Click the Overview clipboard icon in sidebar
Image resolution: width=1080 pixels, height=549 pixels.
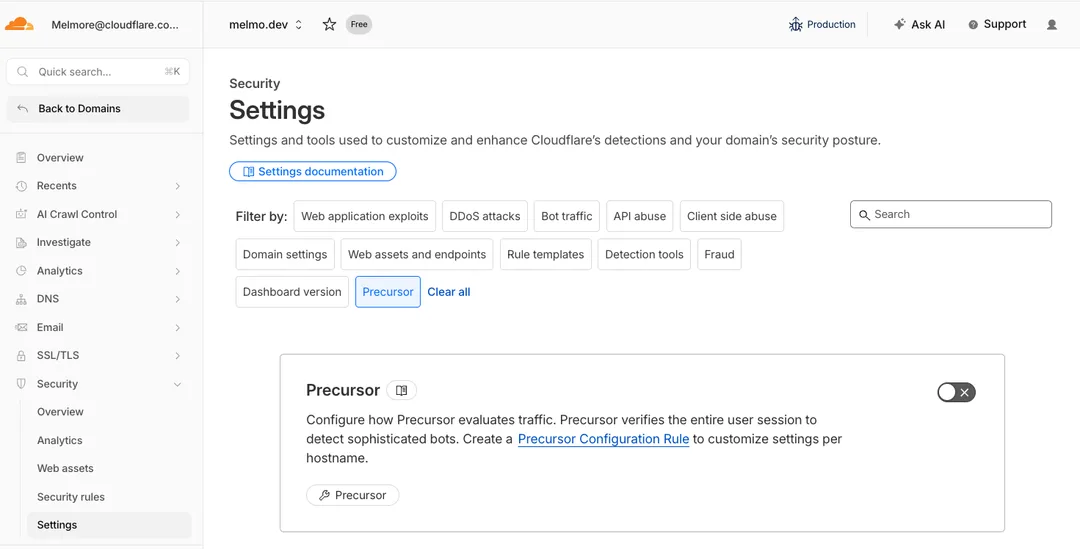(21, 158)
